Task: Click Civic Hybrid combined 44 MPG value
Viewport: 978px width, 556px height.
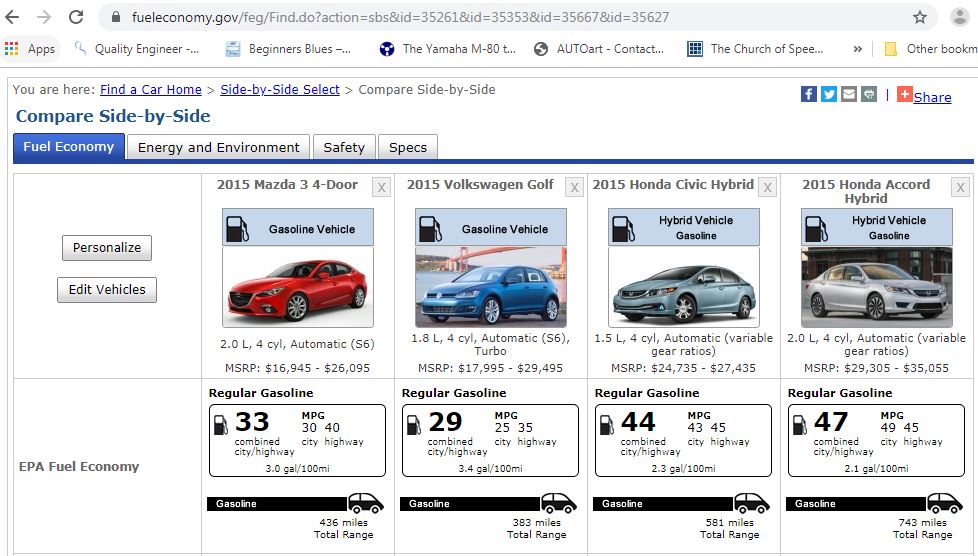Action: point(638,422)
